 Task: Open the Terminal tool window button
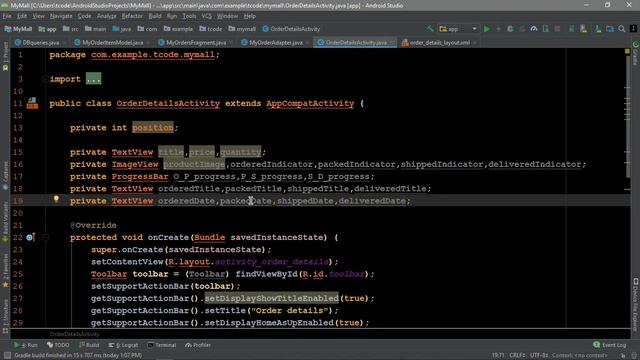tap(162, 345)
